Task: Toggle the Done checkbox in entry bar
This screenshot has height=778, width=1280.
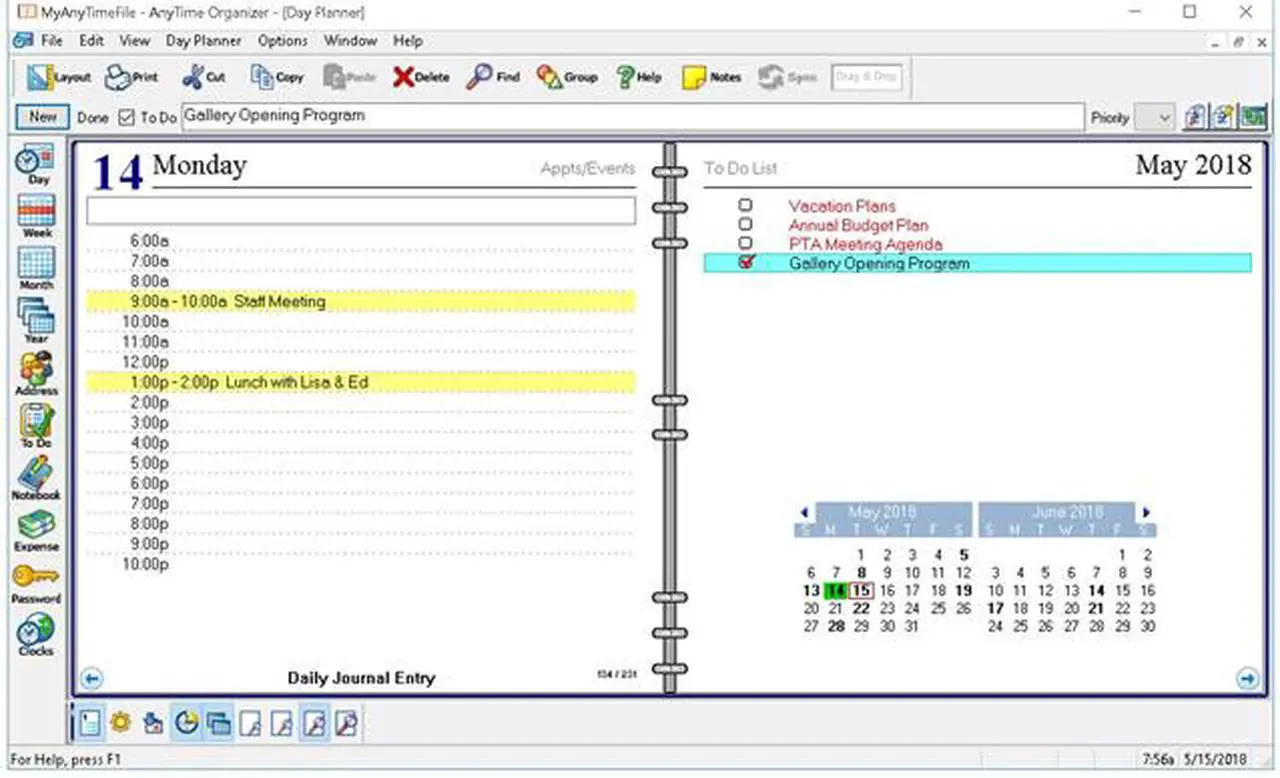Action: coord(126,117)
